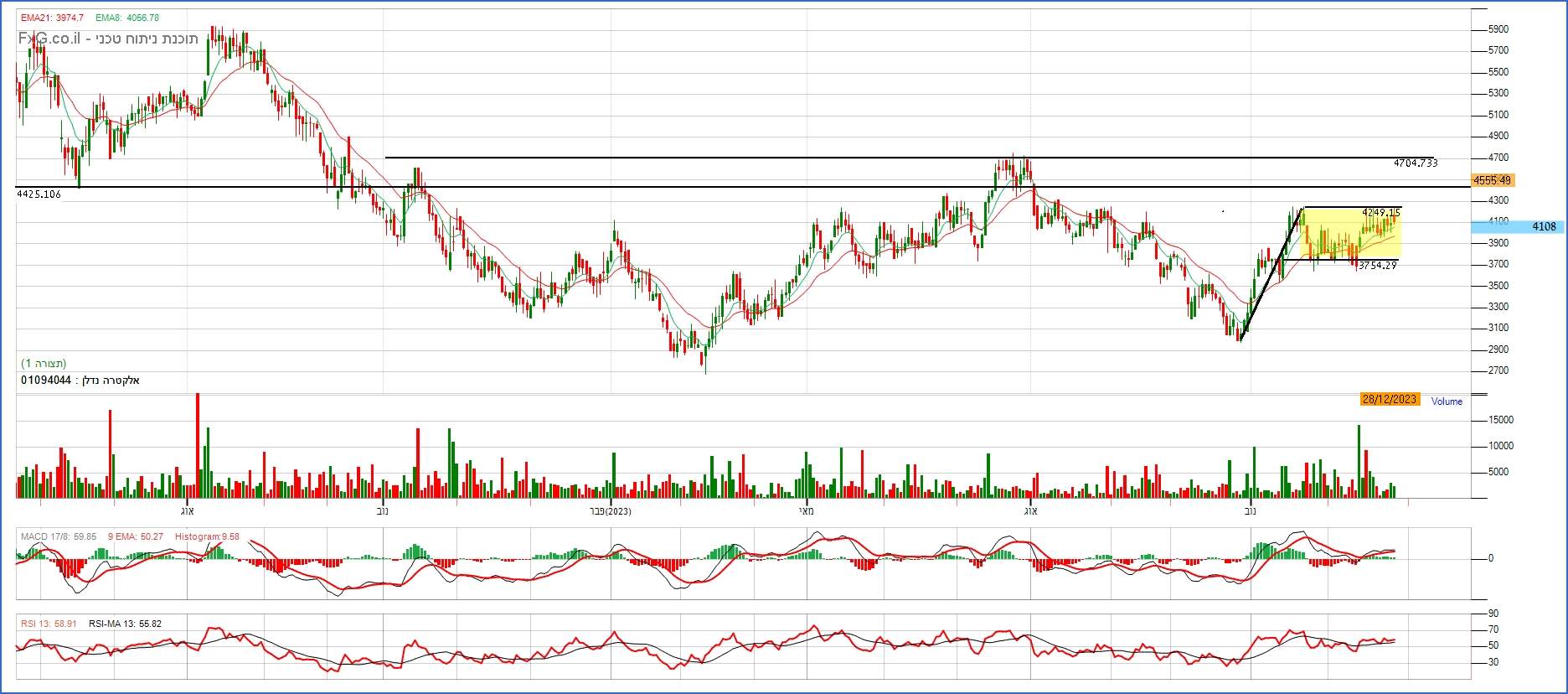
Task: Click the מאי date on time axis
Action: pyautogui.click(x=805, y=511)
